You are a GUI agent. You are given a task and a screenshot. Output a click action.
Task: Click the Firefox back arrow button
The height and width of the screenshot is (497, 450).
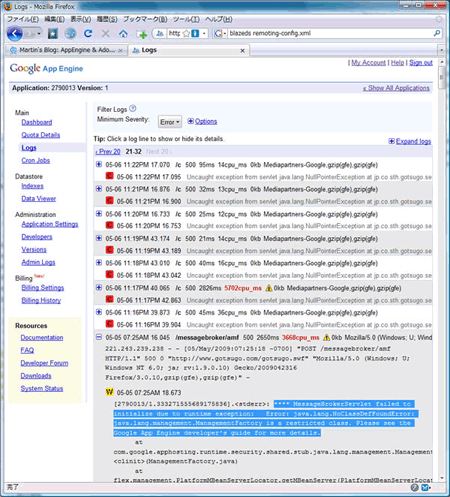(x=15, y=33)
